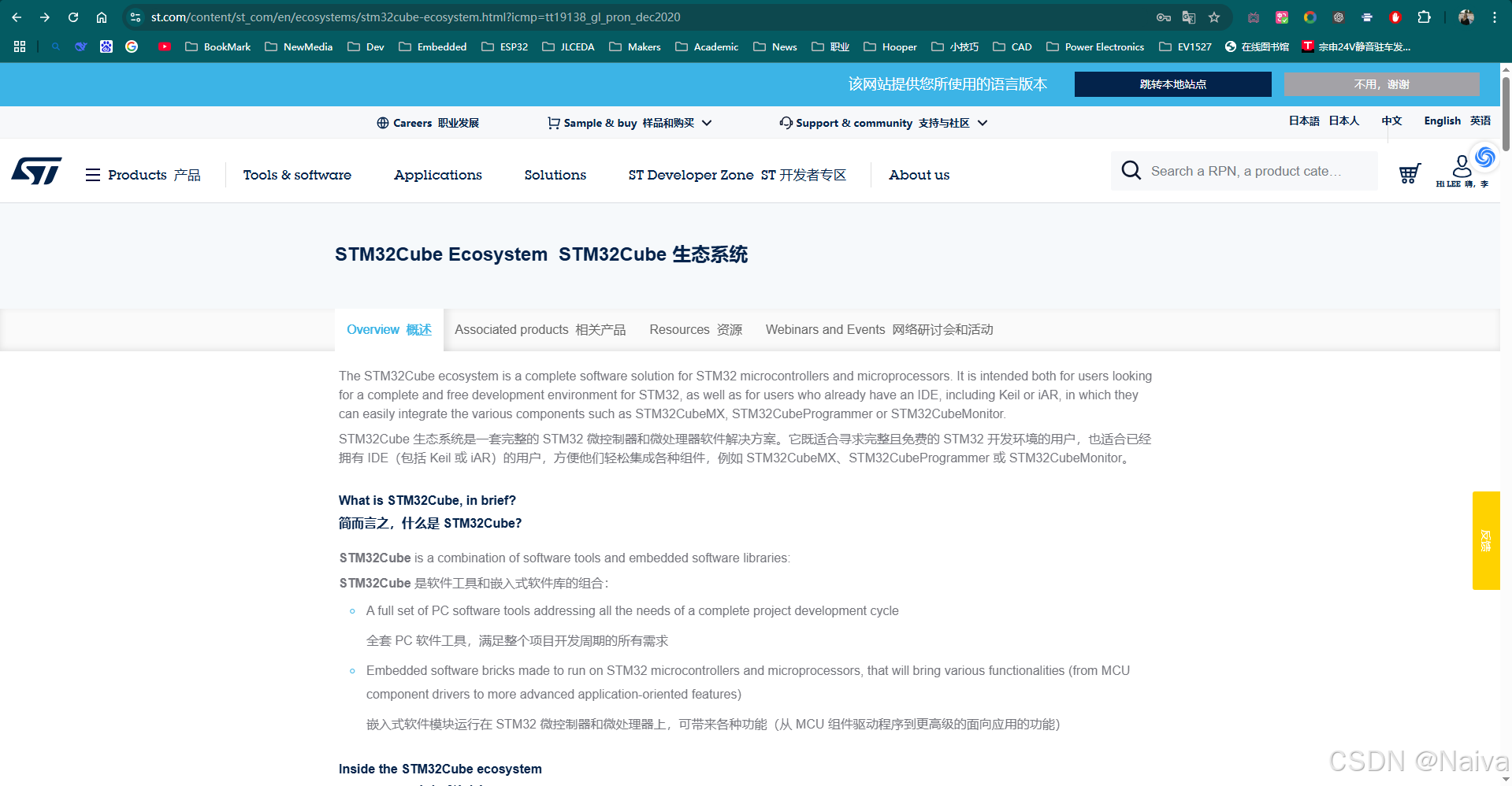Viewport: 1512px width, 786px height.
Task: Open the News bookmarks folder
Action: [x=775, y=46]
